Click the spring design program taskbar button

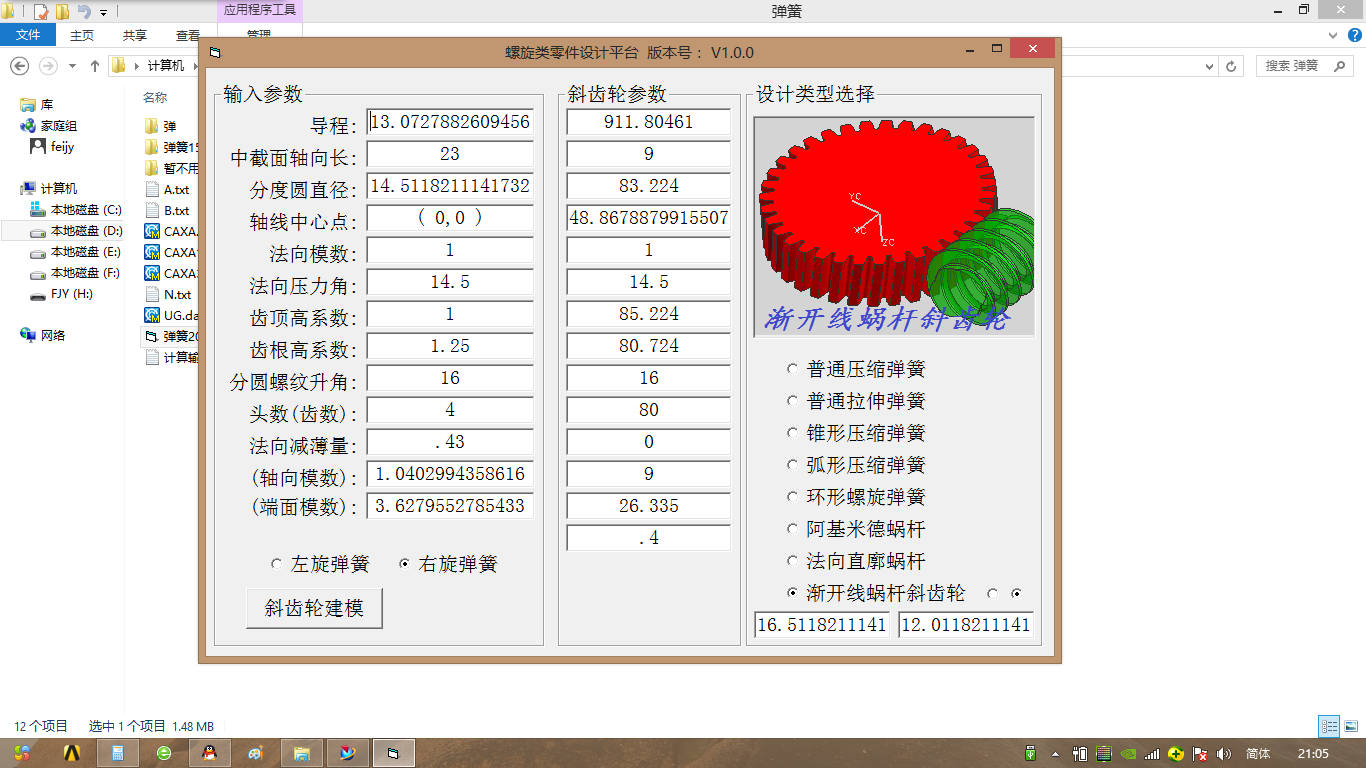[x=393, y=753]
